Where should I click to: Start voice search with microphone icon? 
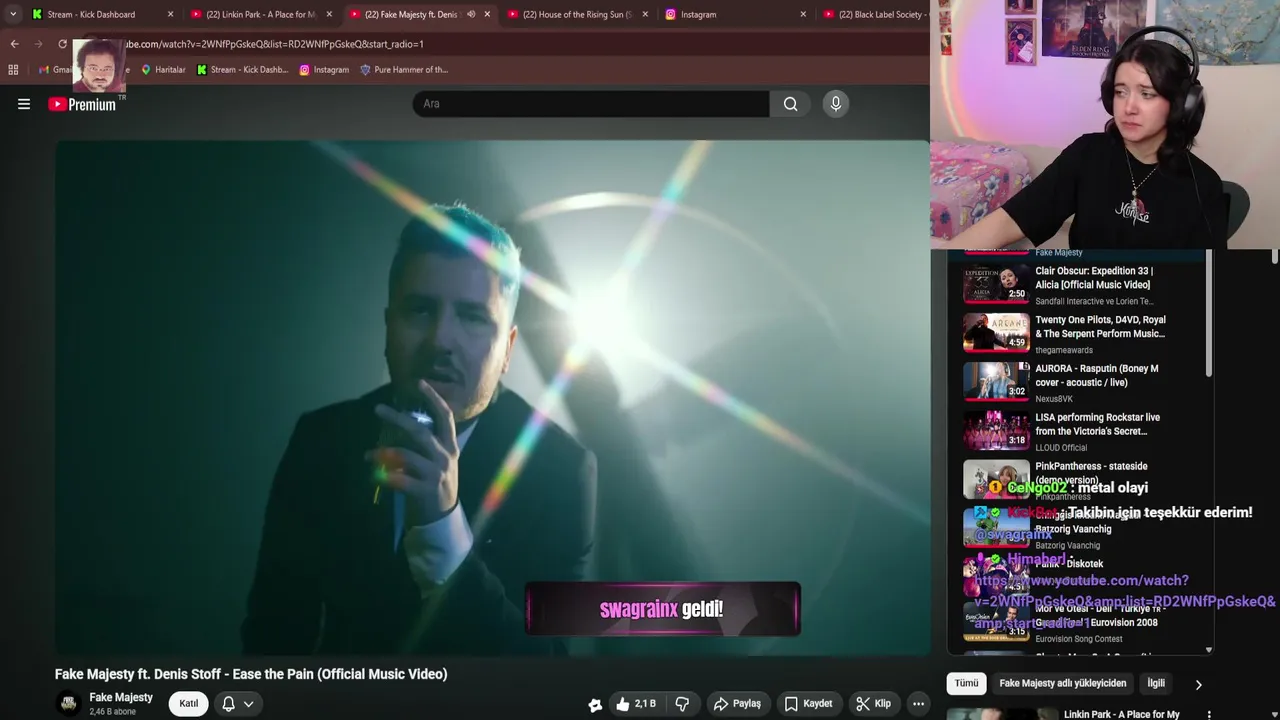click(x=836, y=104)
